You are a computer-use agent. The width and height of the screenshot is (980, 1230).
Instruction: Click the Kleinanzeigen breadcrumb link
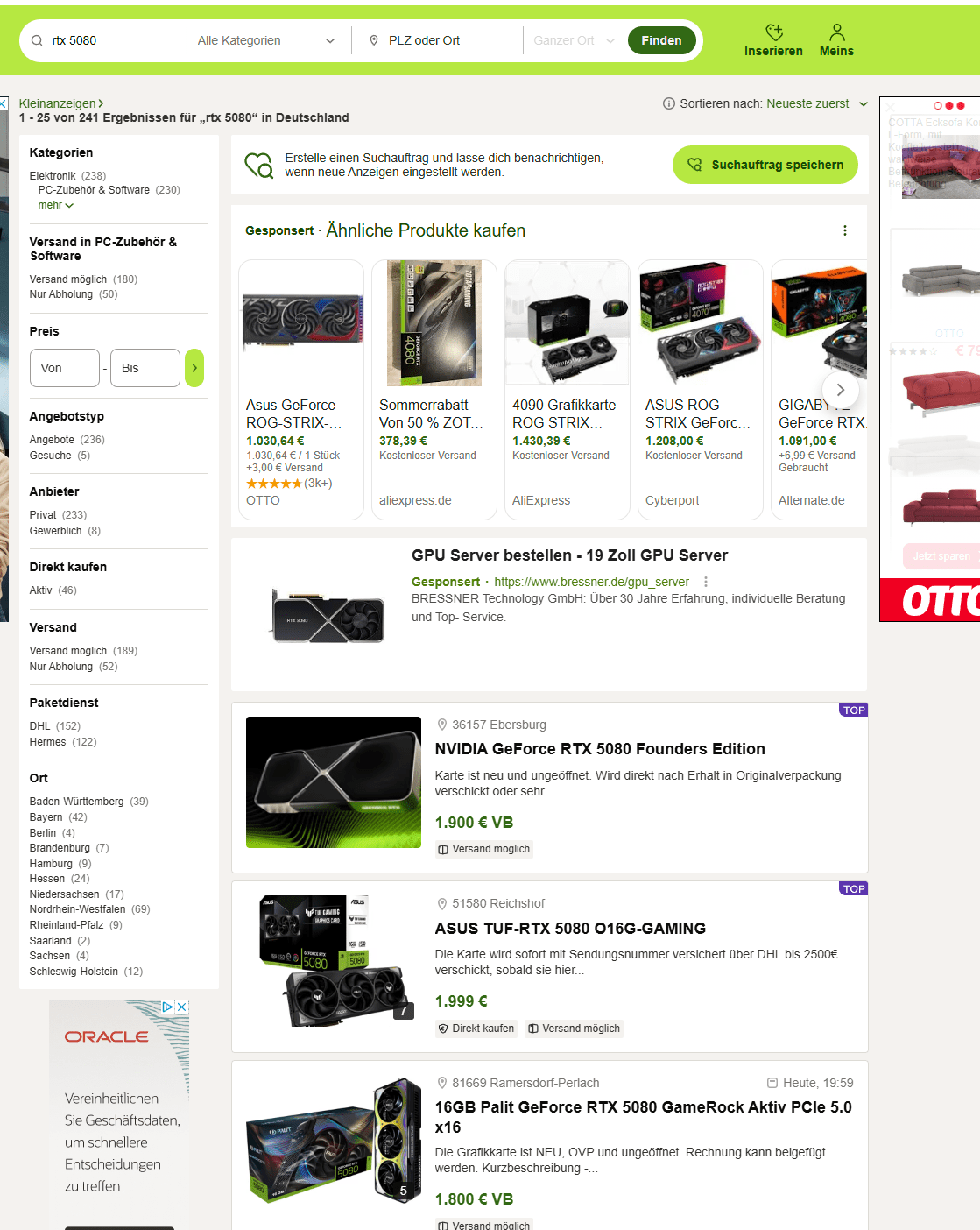58,103
